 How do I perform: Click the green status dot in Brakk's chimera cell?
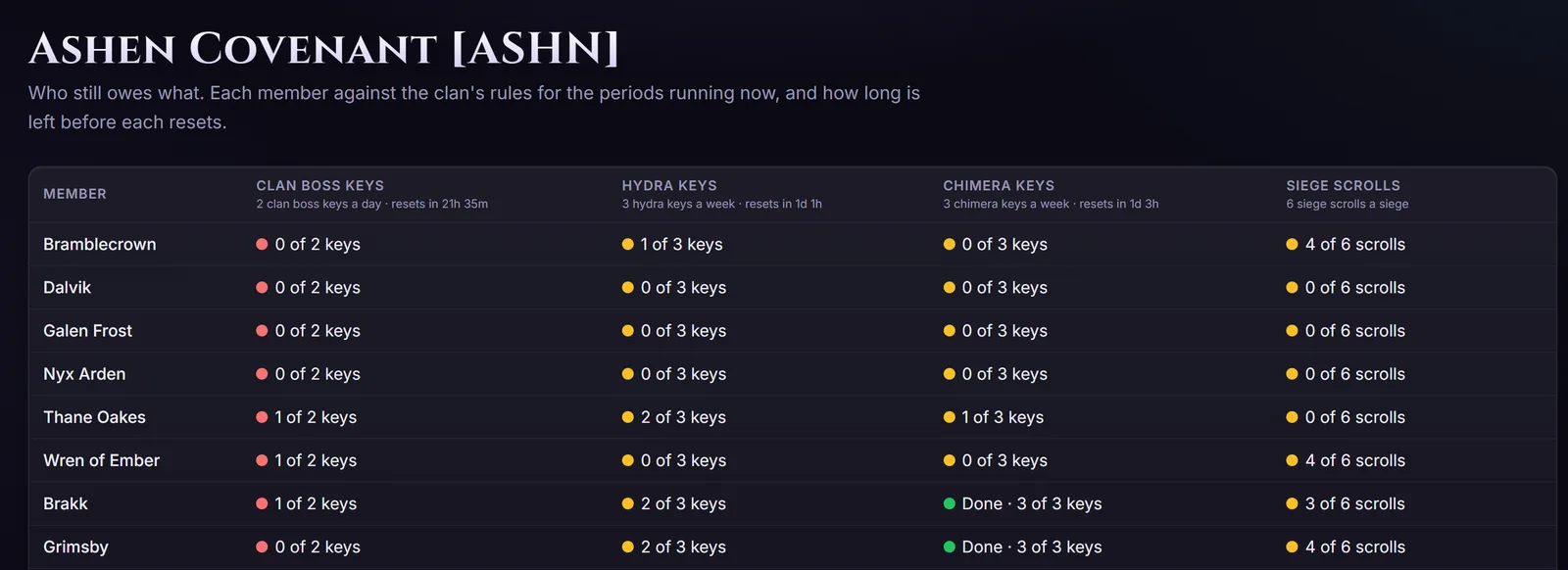click(x=949, y=503)
